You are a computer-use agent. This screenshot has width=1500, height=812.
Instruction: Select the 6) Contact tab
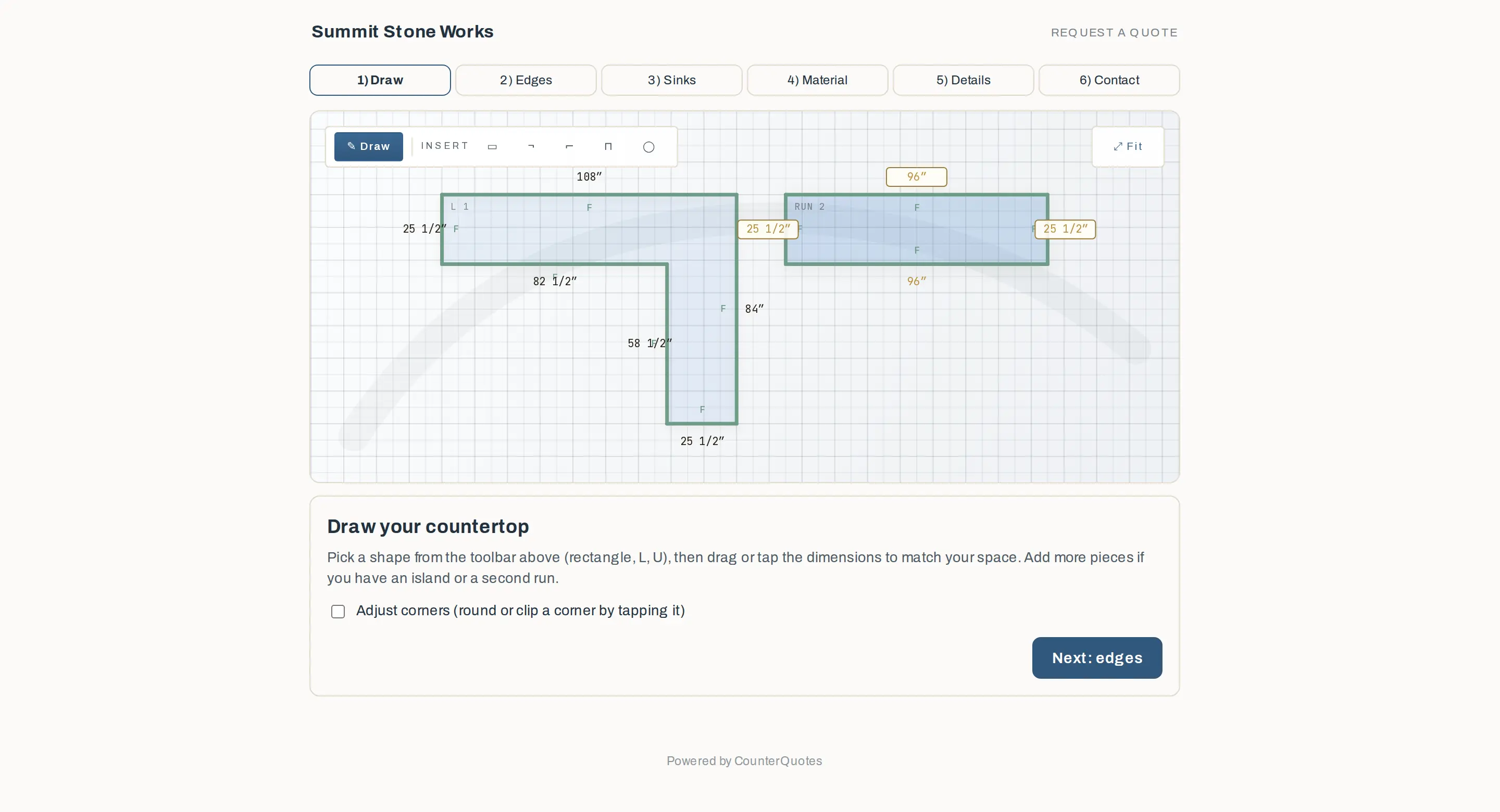(x=1109, y=80)
